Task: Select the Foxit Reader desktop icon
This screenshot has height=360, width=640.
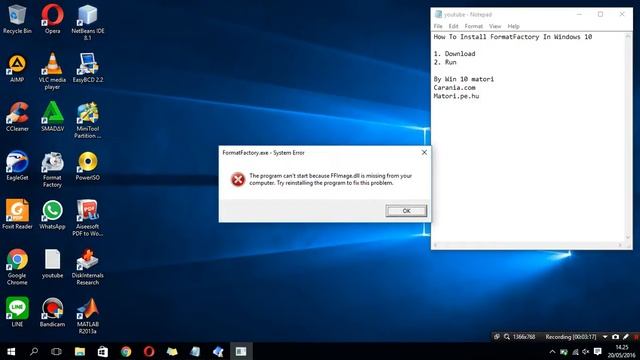Action: 17,214
